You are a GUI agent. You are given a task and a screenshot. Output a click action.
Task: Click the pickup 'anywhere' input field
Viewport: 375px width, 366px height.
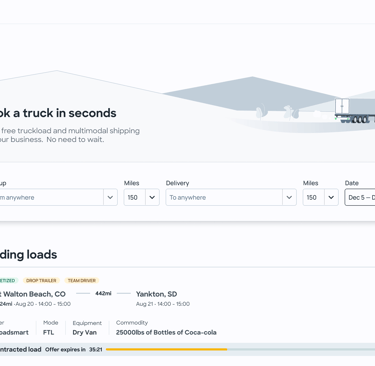point(51,197)
